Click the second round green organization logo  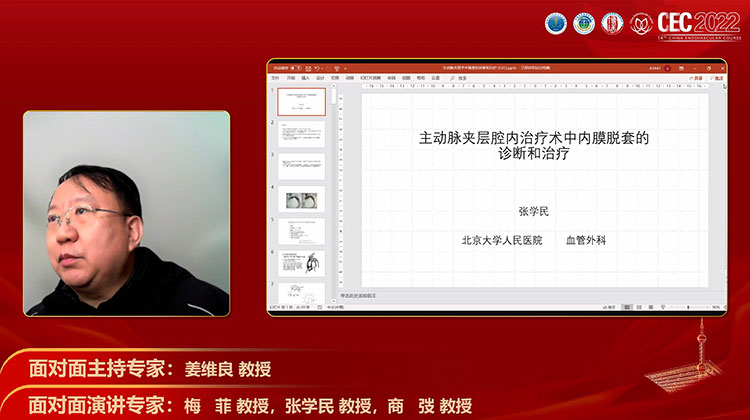(584, 23)
